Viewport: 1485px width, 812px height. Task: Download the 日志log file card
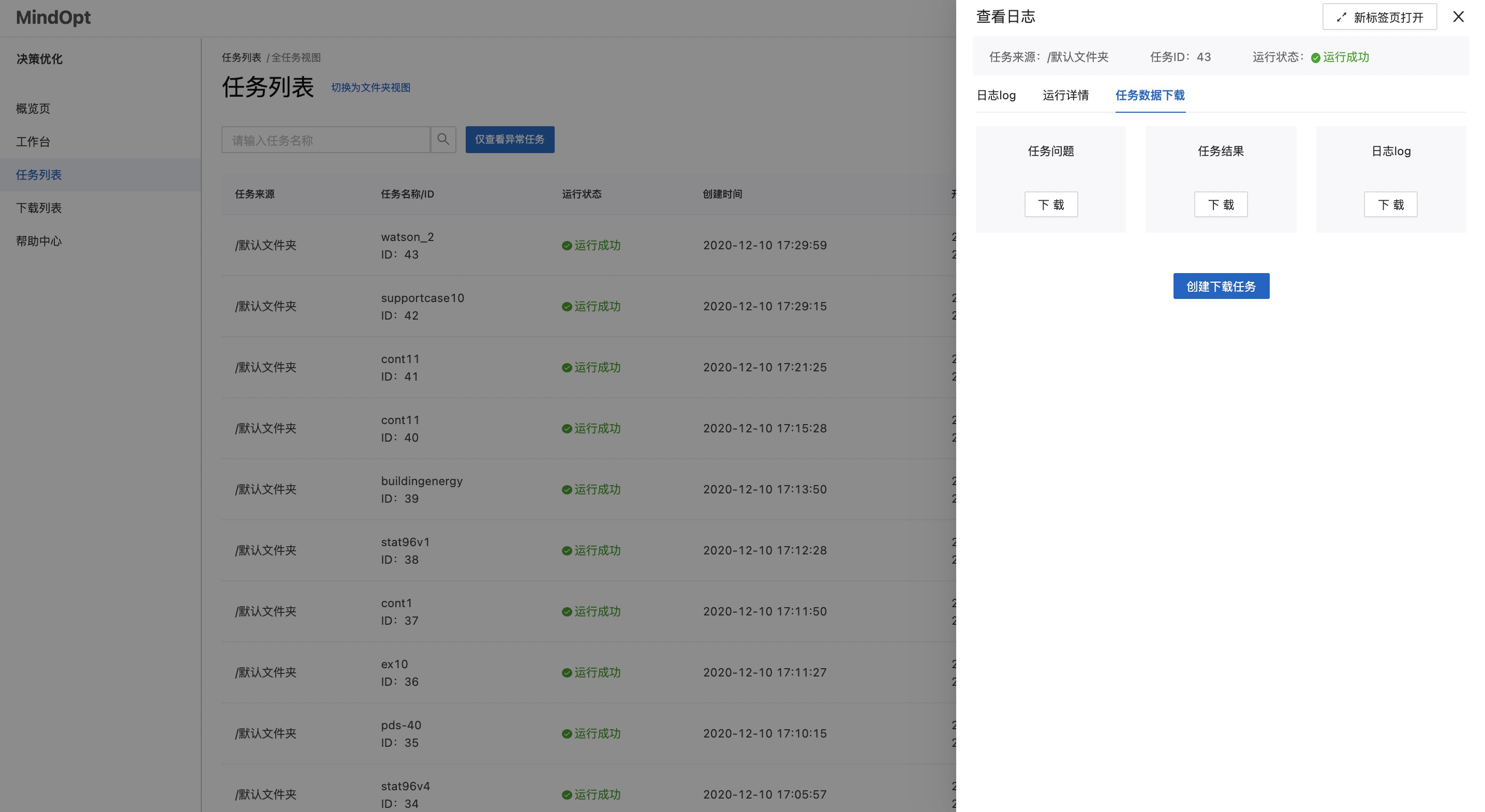(x=1390, y=205)
